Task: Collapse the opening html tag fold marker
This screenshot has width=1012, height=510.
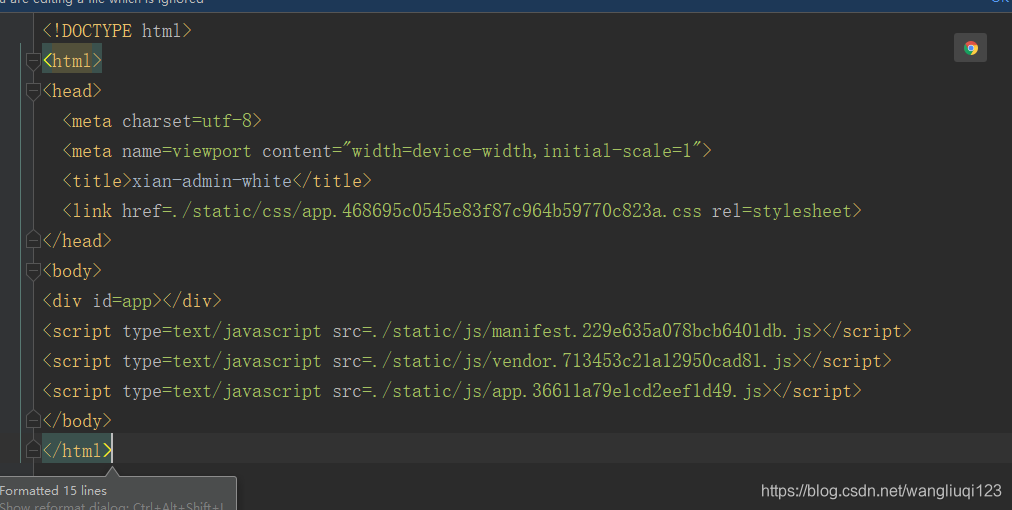Action: tap(34, 61)
